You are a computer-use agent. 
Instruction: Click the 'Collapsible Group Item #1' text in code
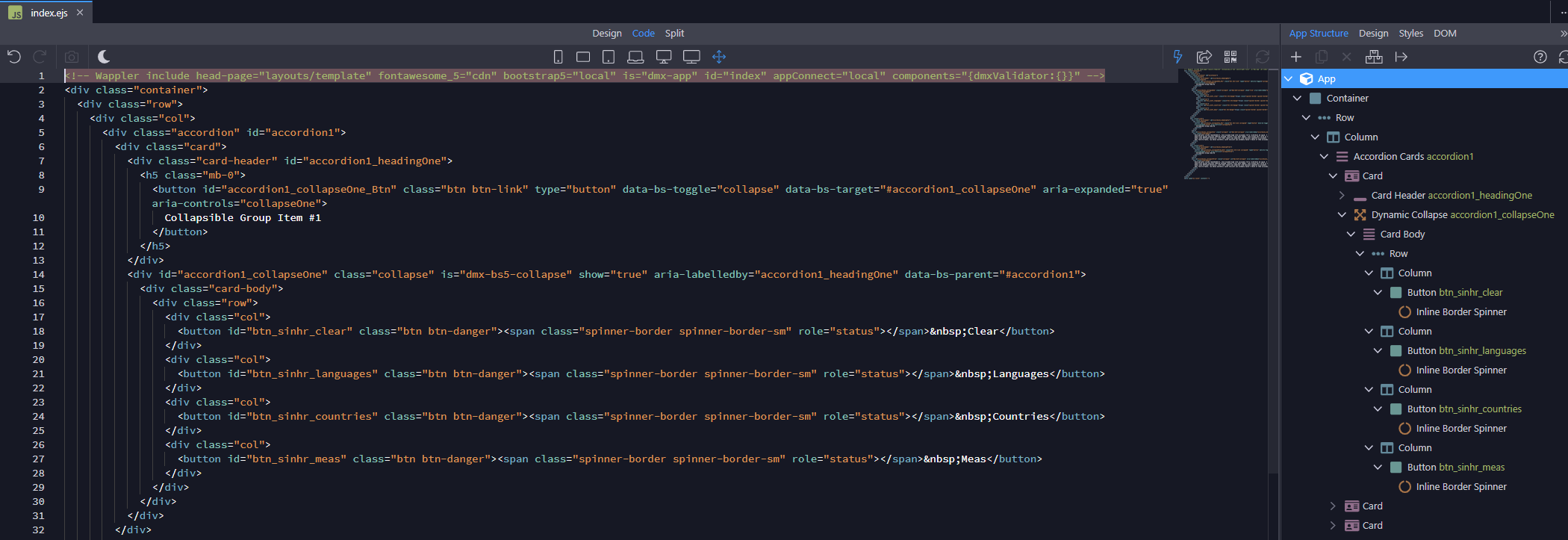pos(243,218)
